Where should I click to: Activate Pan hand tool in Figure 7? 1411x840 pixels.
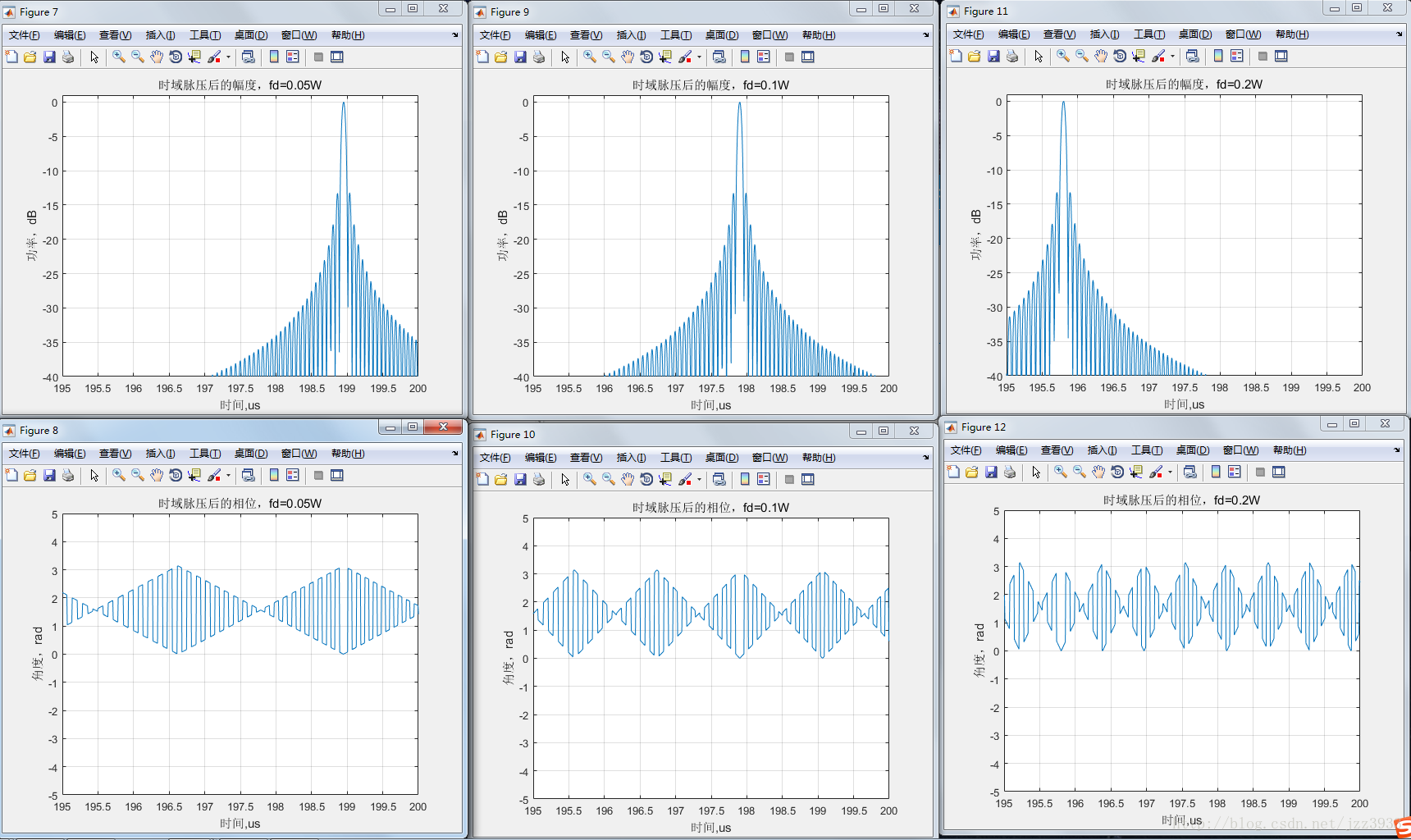(157, 57)
